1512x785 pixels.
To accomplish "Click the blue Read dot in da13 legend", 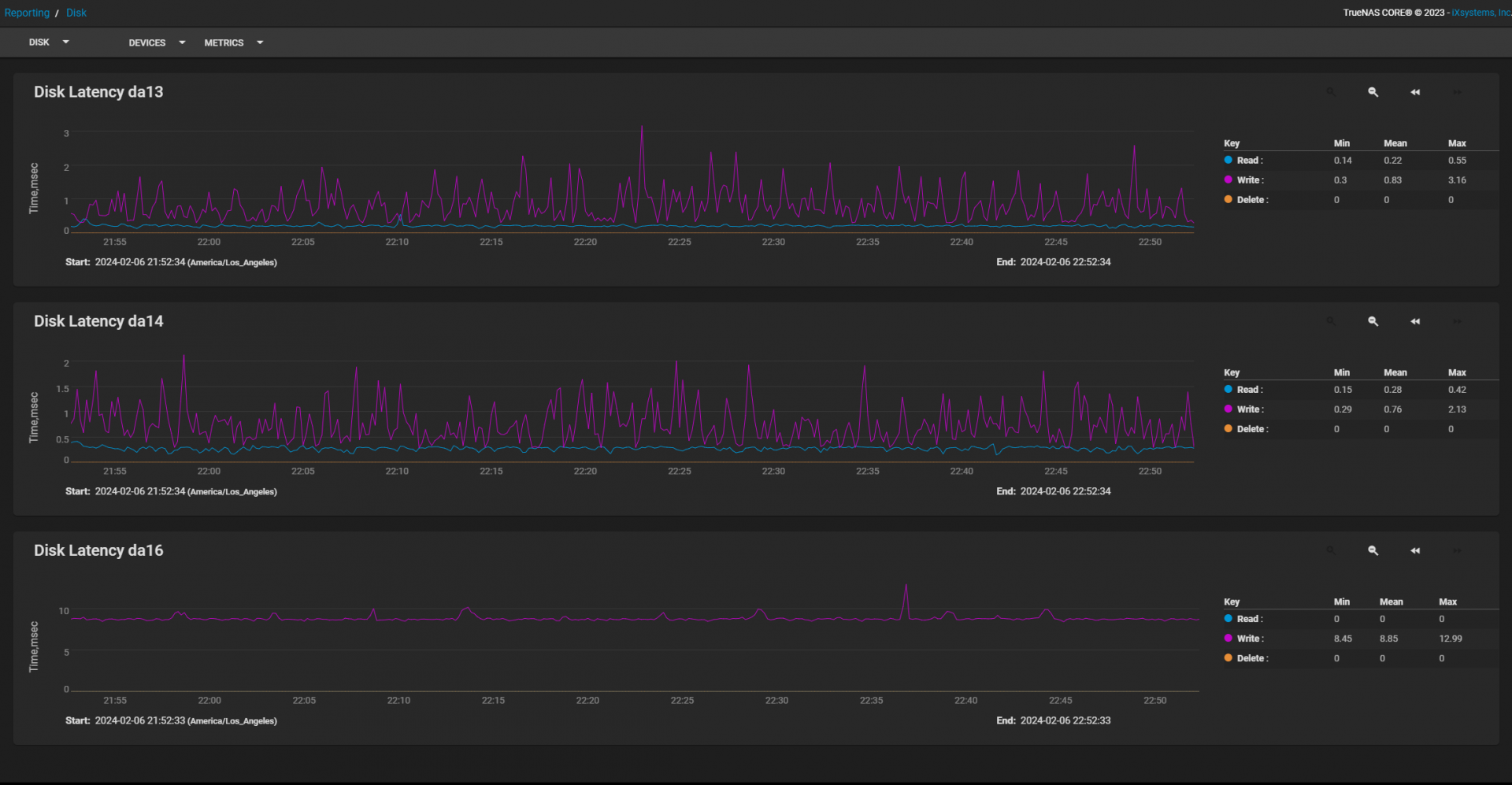I will point(1228,160).
